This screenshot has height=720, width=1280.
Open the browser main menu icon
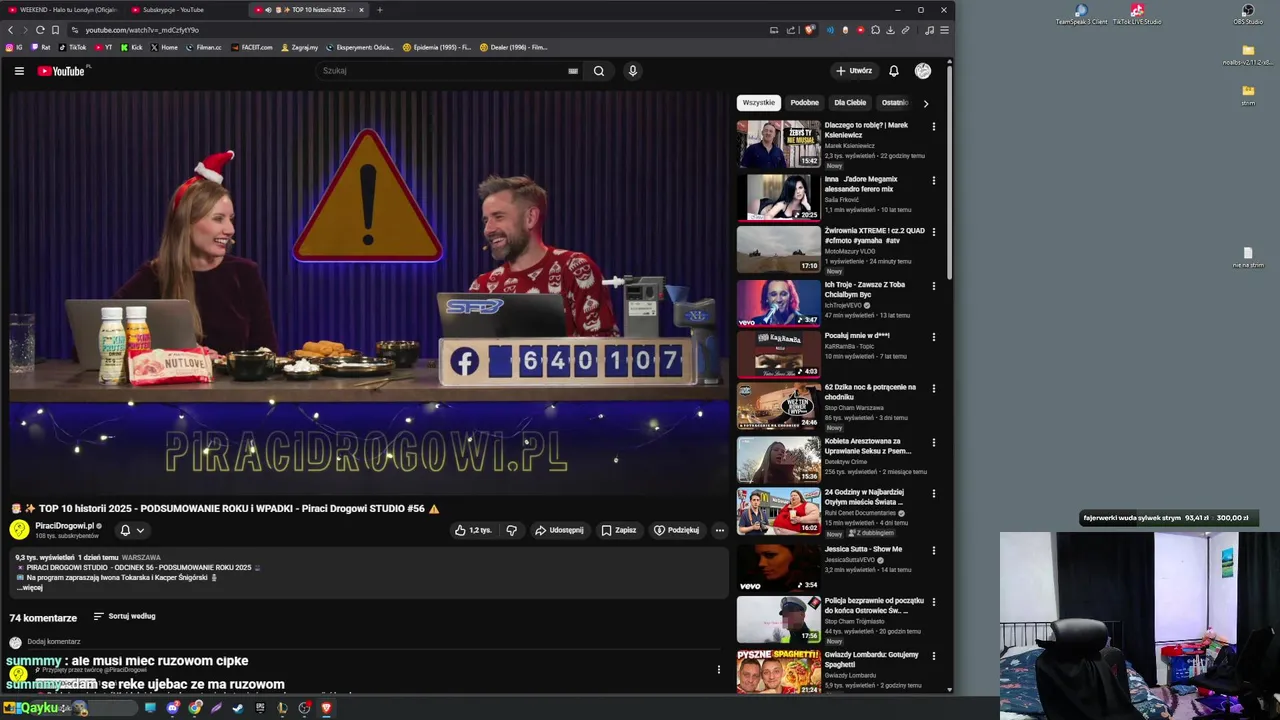[944, 30]
